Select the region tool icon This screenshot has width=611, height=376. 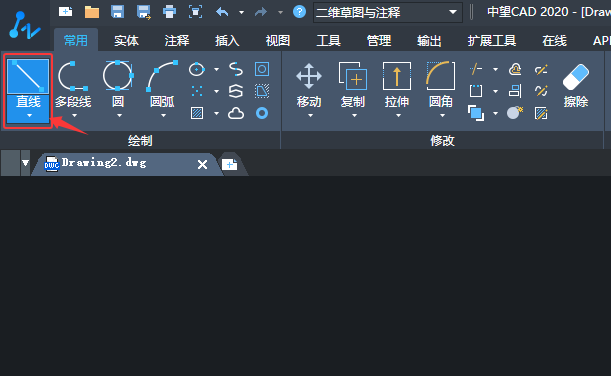click(x=262, y=69)
